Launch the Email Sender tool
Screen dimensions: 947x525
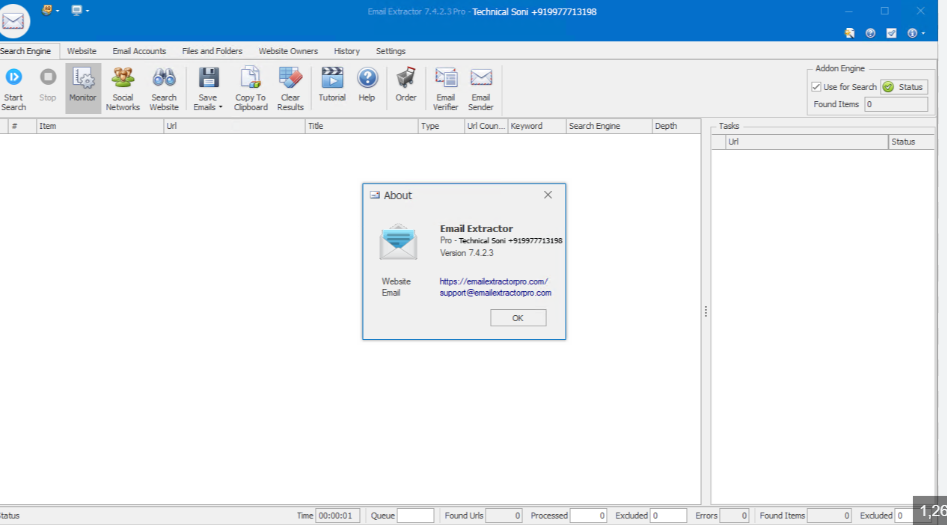pyautogui.click(x=481, y=89)
